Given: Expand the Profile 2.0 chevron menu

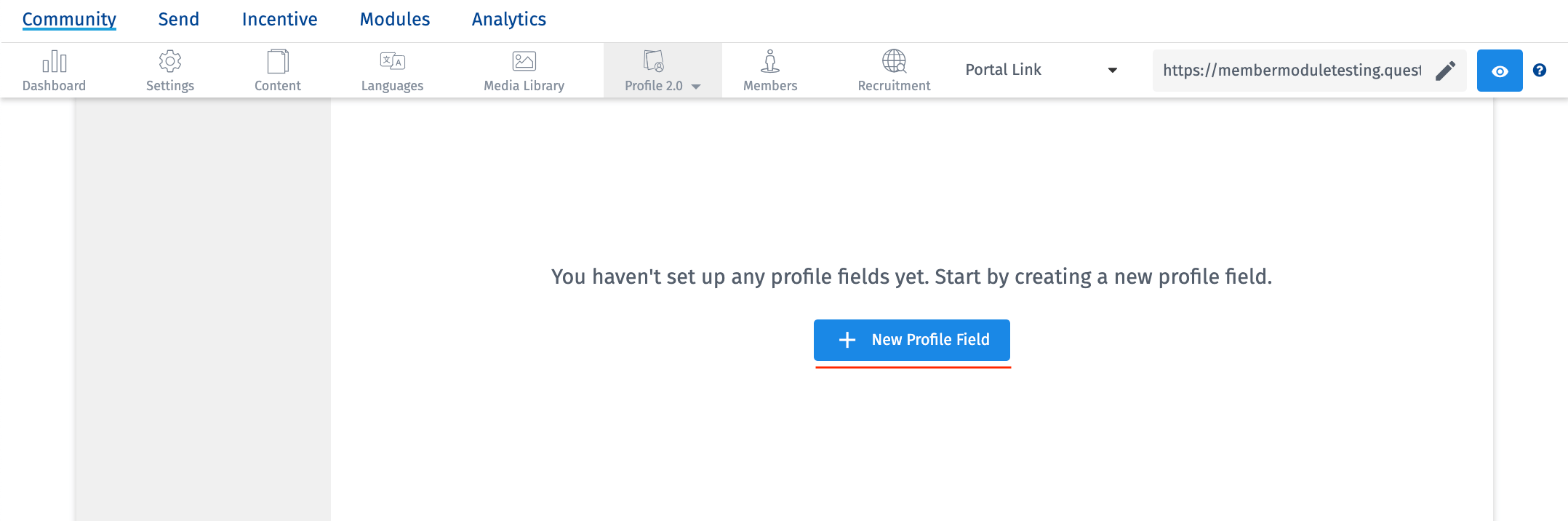Looking at the screenshot, I should (696, 85).
